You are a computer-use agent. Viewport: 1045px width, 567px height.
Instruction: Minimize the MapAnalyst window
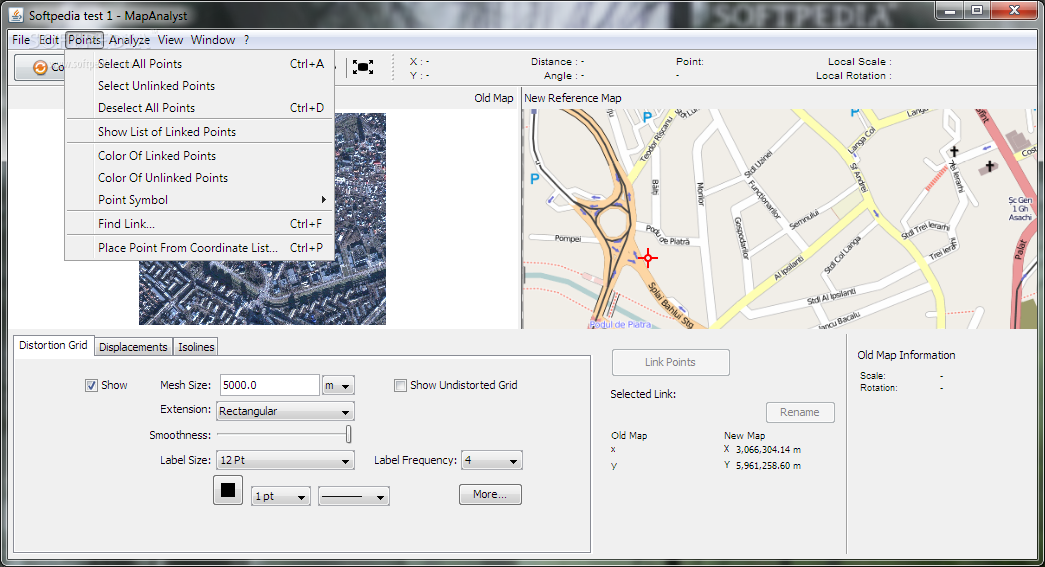point(950,11)
